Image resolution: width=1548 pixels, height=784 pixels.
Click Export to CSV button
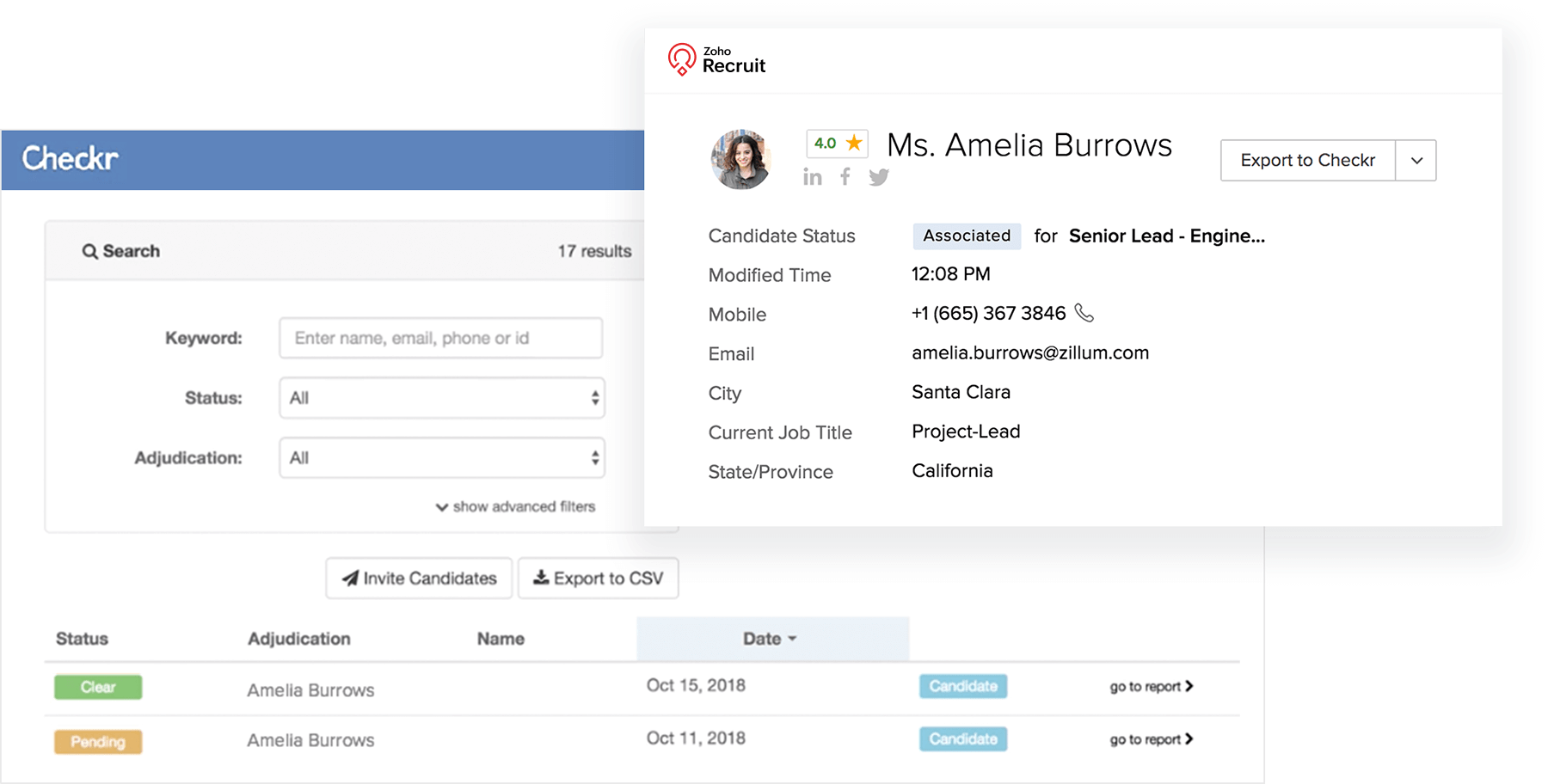click(x=598, y=579)
